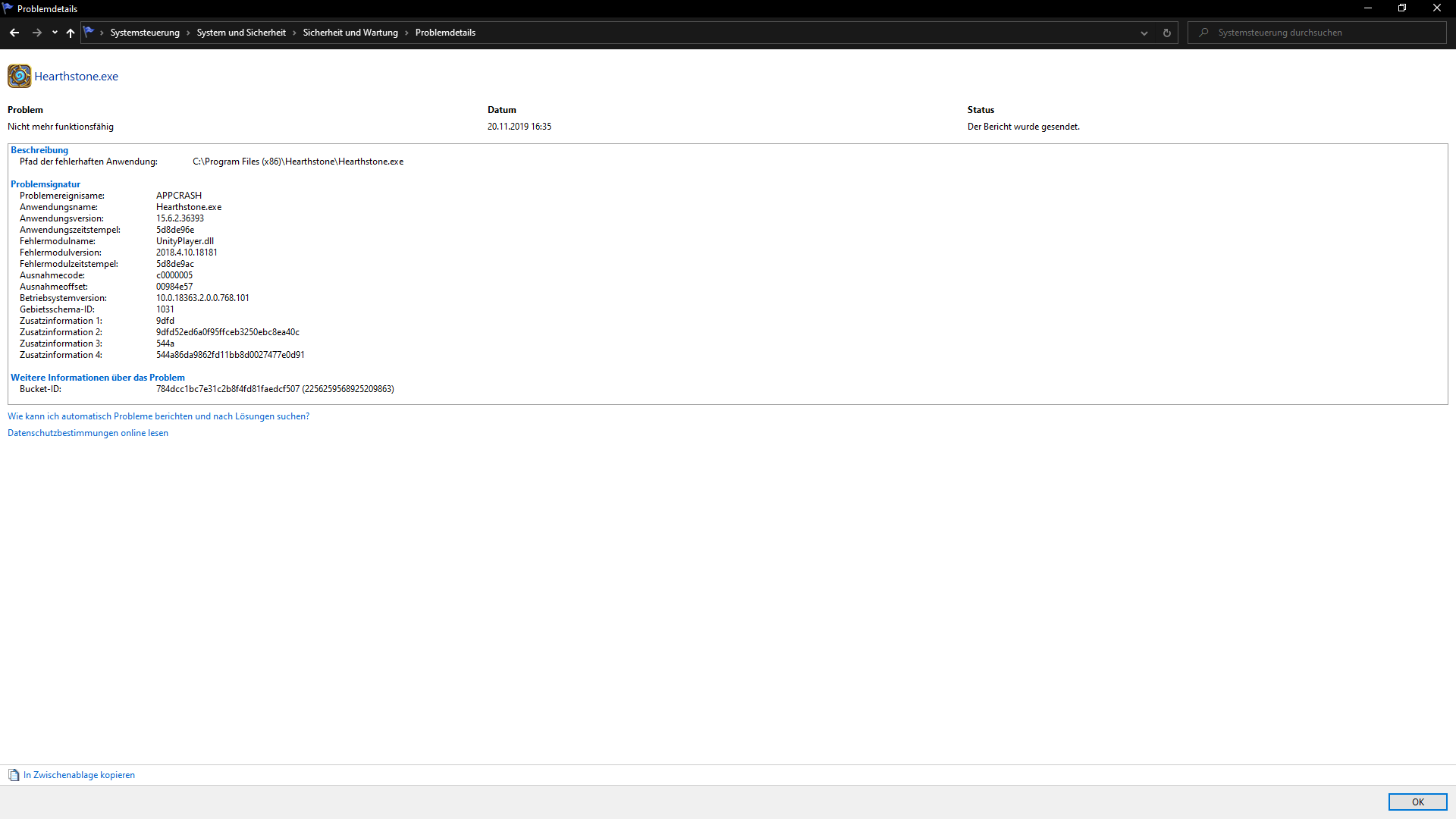Open link about automatically reporting problems
The width and height of the screenshot is (1456, 819).
pyautogui.click(x=158, y=416)
